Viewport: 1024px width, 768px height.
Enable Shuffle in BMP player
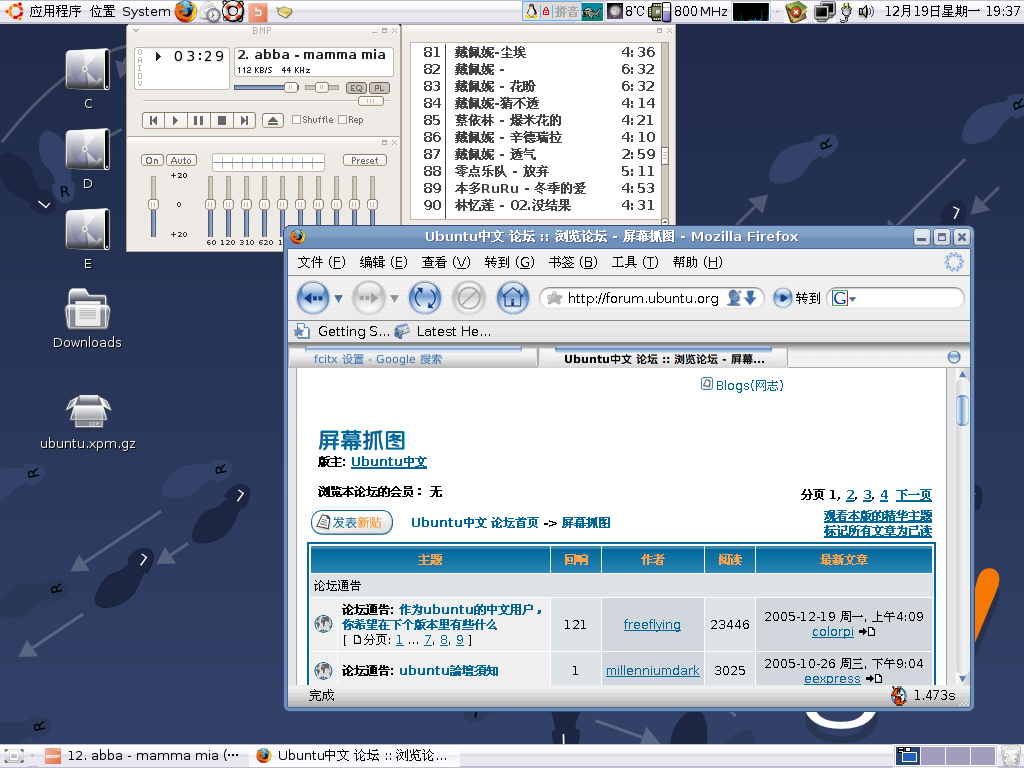pos(296,120)
